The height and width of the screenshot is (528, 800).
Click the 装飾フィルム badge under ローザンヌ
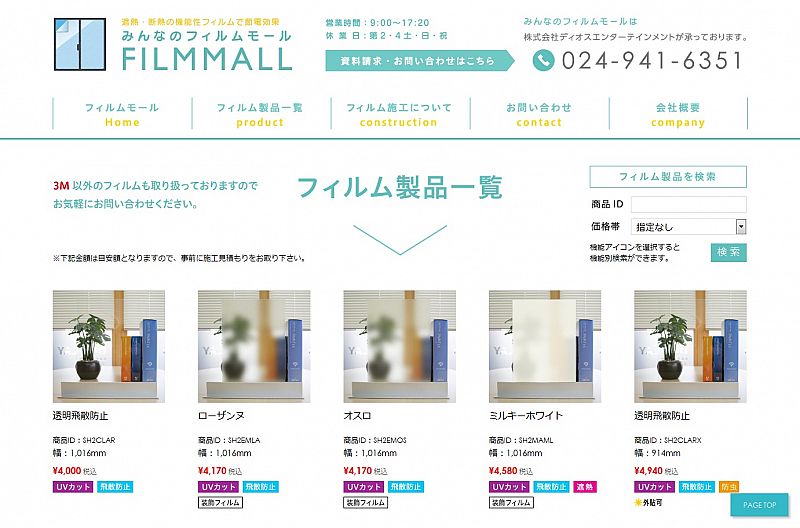[x=220, y=502]
